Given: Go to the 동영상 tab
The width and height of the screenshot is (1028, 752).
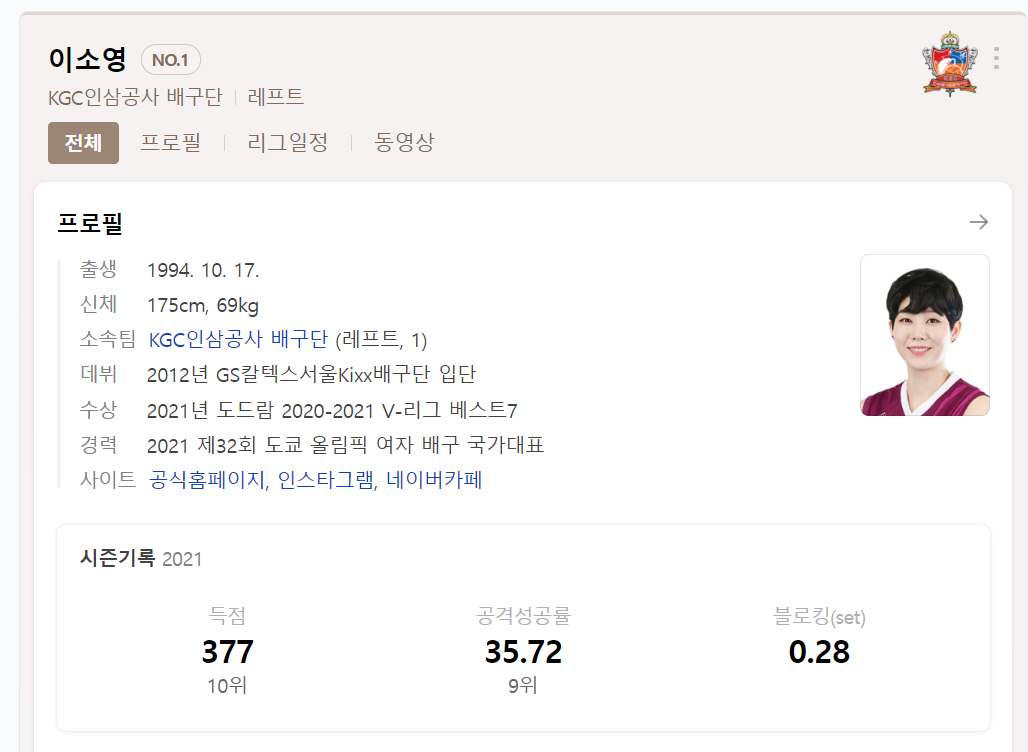Looking at the screenshot, I should (x=404, y=142).
